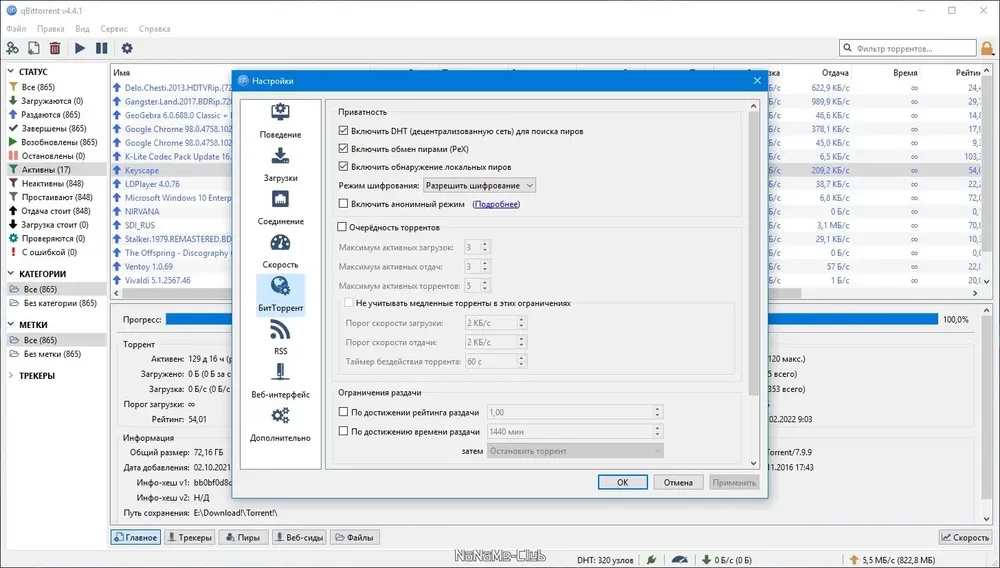Click the Скорость button at bottom right
Image resolution: width=1000 pixels, height=568 pixels.
[x=966, y=537]
